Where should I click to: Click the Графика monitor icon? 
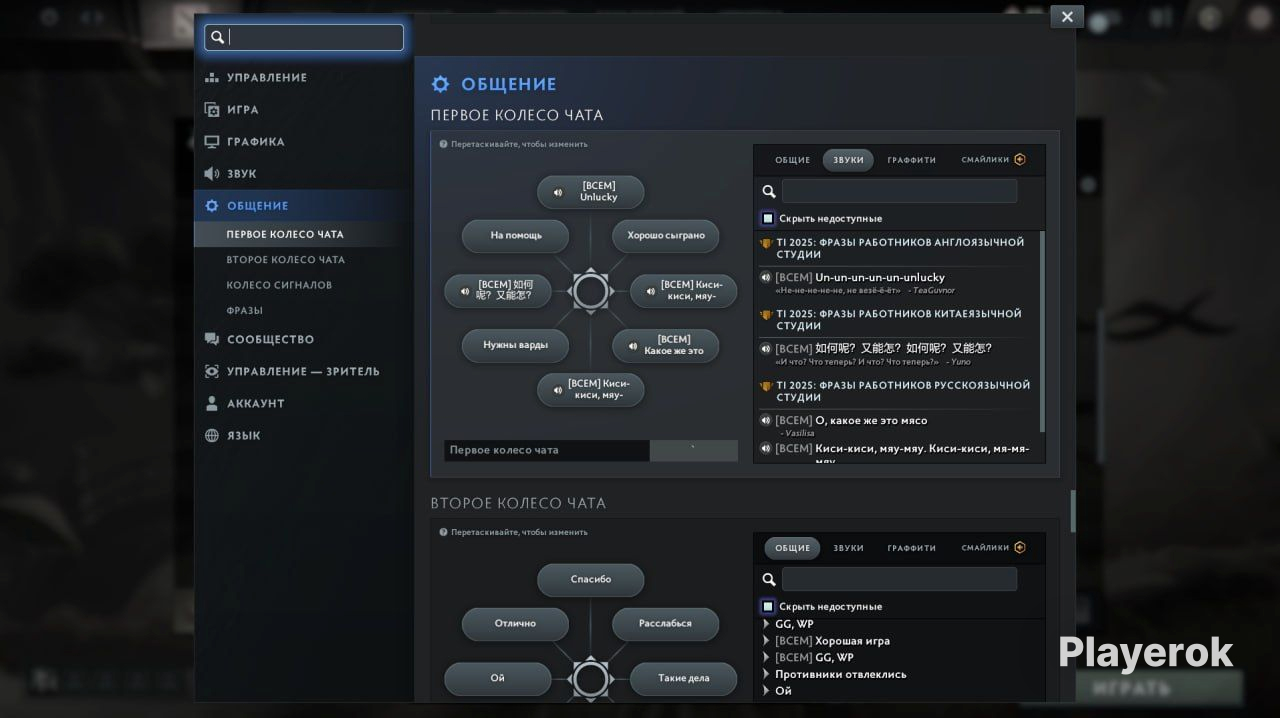tap(212, 142)
